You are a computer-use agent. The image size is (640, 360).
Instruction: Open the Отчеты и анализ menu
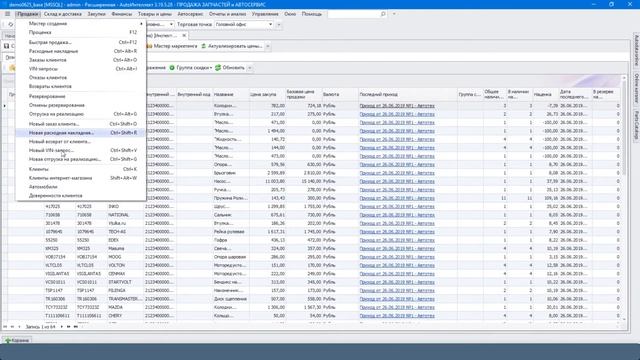pos(227,14)
